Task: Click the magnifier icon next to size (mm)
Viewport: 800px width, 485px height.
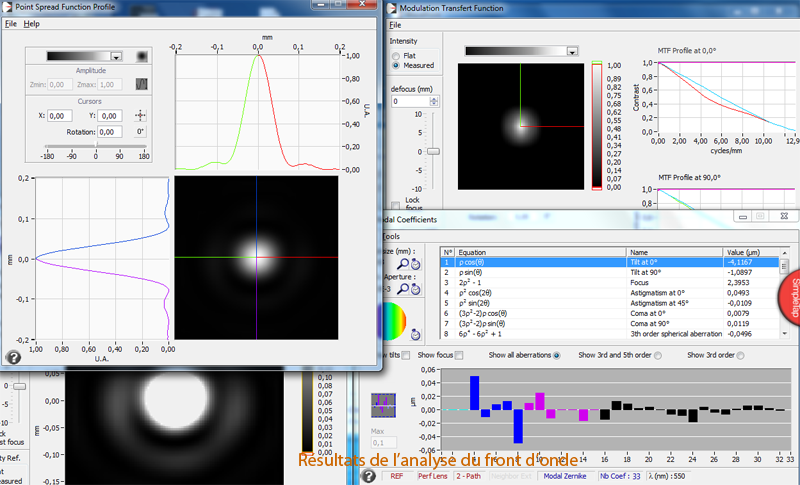Action: 403,264
